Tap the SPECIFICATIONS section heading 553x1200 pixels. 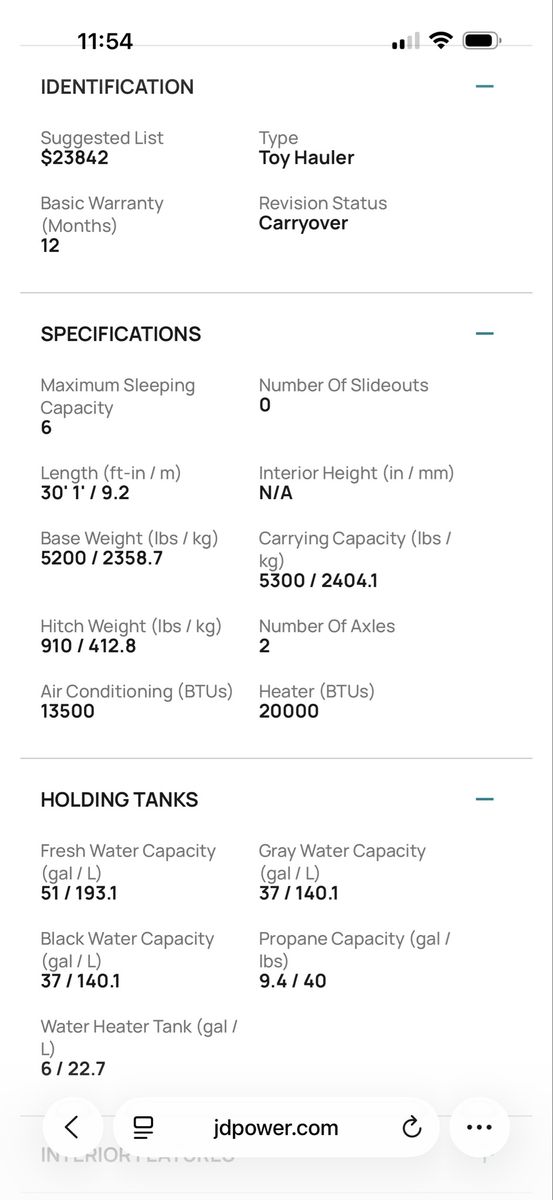point(121,334)
